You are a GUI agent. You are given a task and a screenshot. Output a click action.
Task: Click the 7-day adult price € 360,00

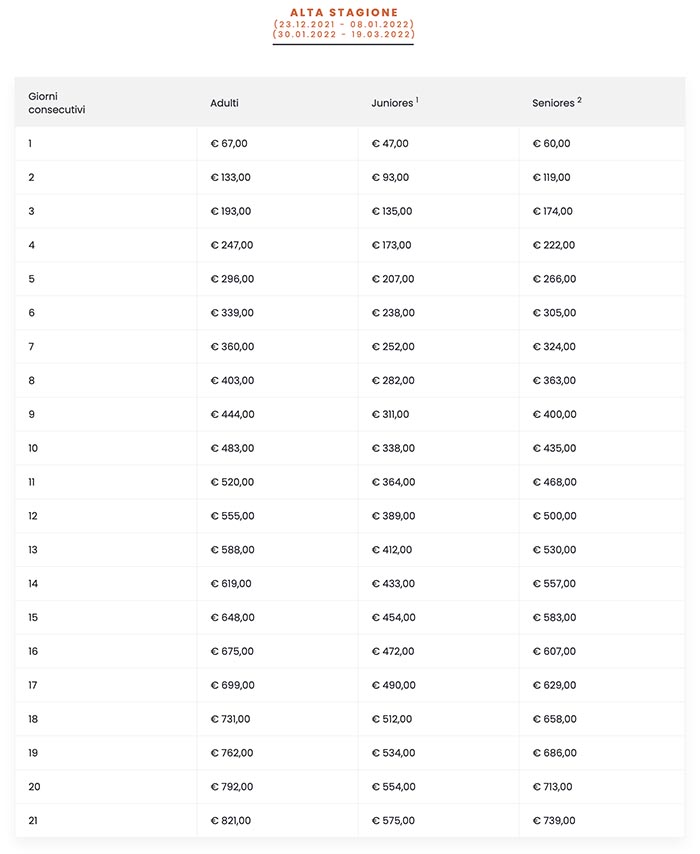pos(232,347)
